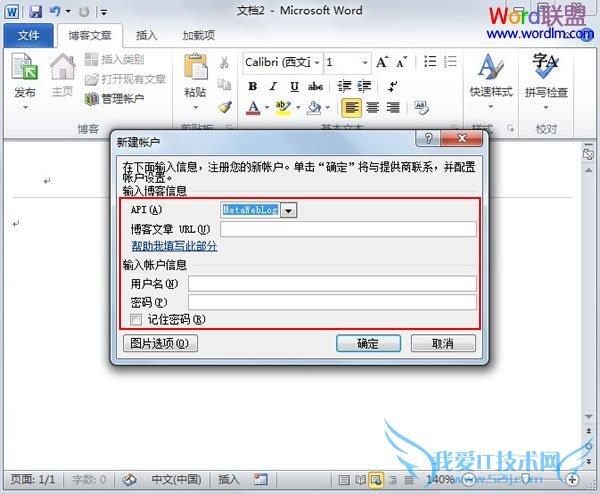The image size is (600, 494).
Task: Open the highlight color dropdown arrow
Action: point(298,108)
